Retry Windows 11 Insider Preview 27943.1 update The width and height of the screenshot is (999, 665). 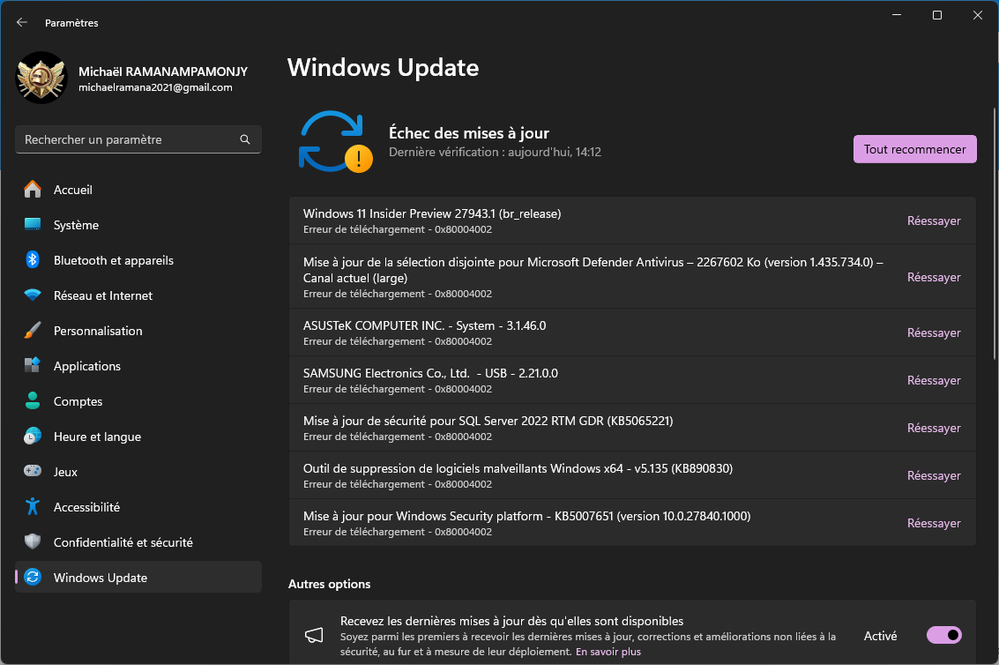point(933,220)
